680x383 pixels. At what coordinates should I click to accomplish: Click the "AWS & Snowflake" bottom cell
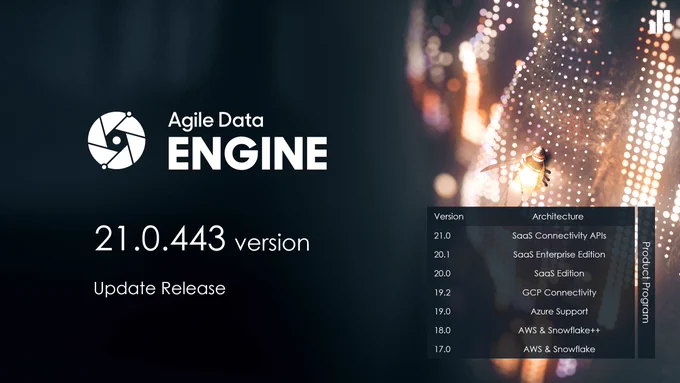559,349
